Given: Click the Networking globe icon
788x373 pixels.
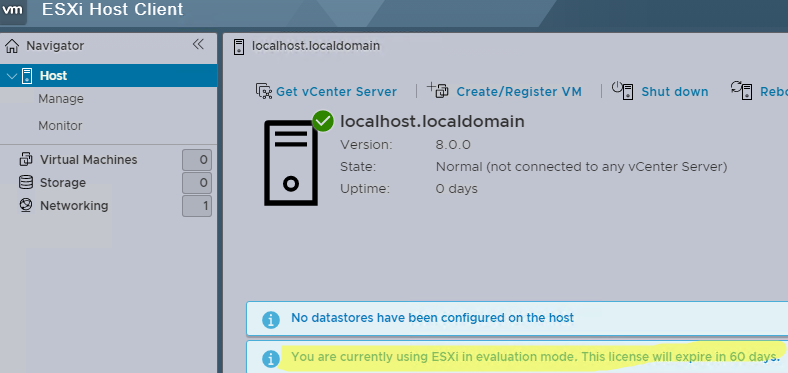Looking at the screenshot, I should click(26, 206).
